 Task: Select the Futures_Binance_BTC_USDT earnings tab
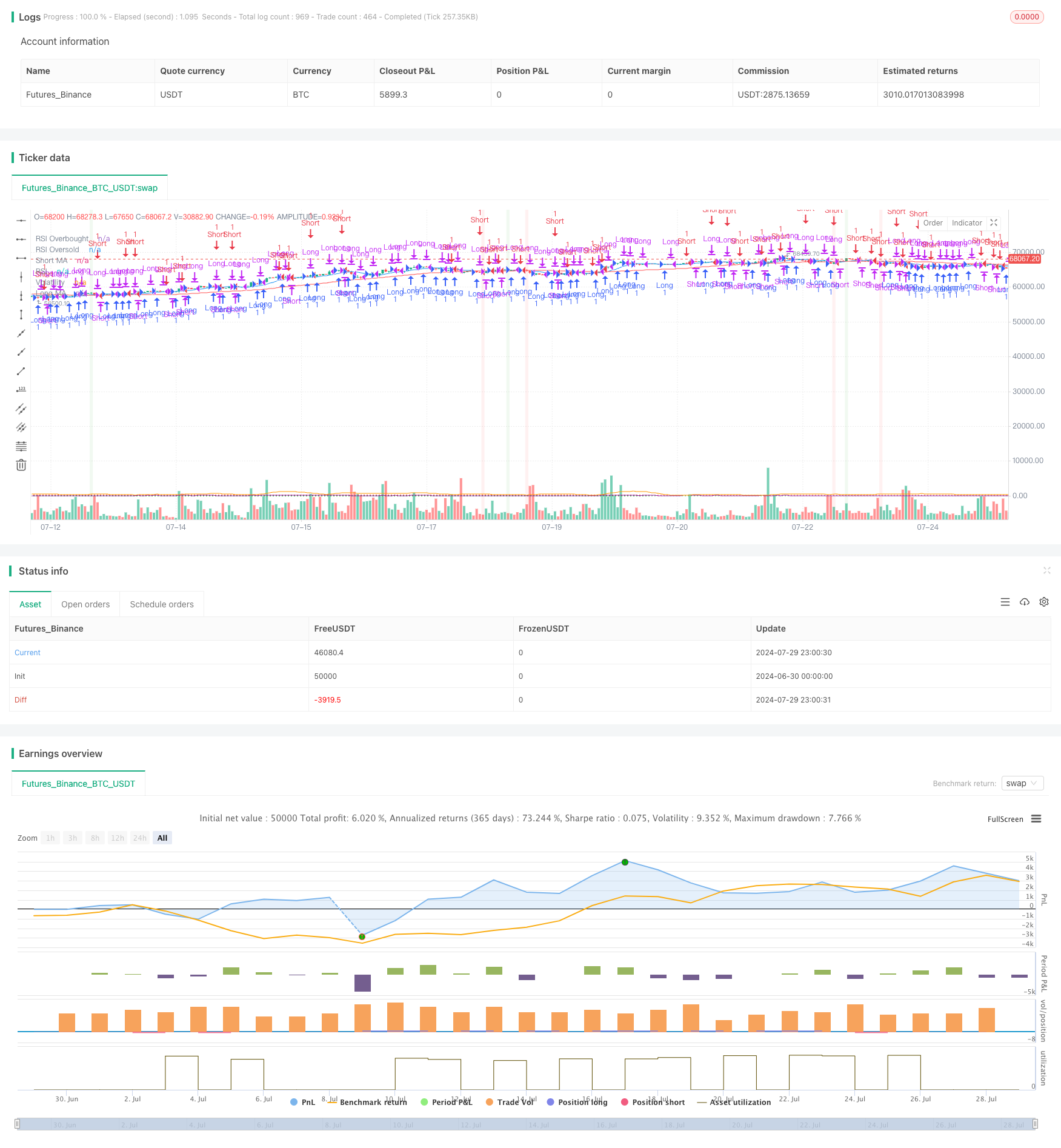coord(78,784)
